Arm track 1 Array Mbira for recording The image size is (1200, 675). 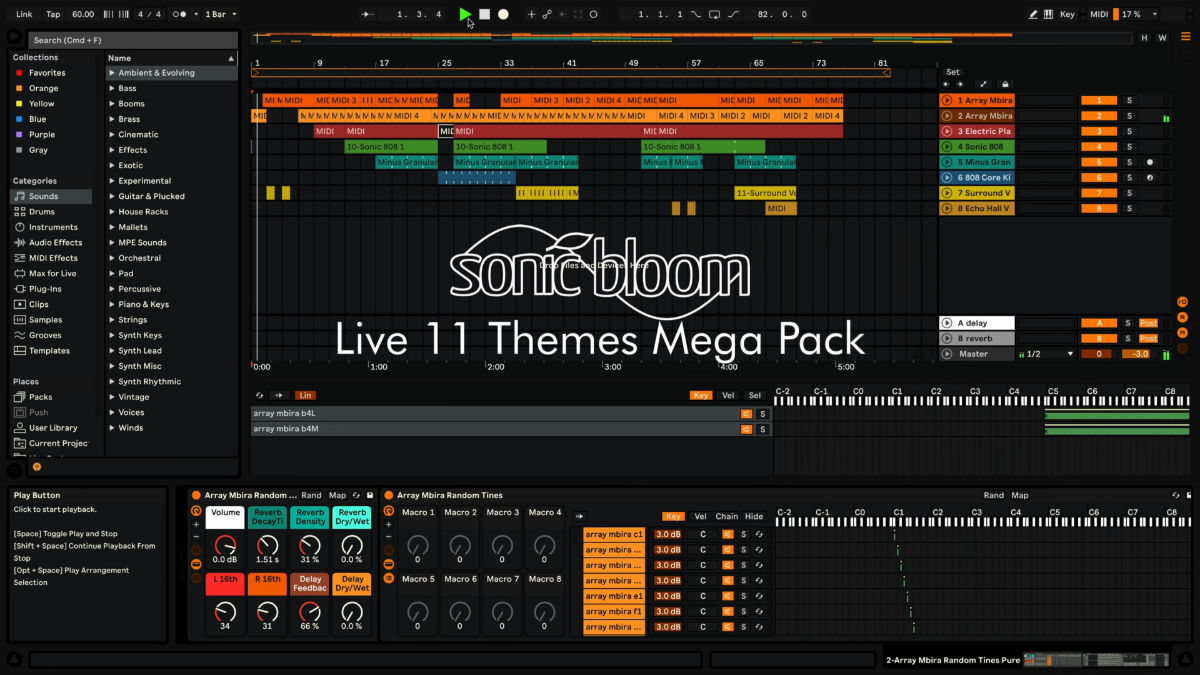1149,100
